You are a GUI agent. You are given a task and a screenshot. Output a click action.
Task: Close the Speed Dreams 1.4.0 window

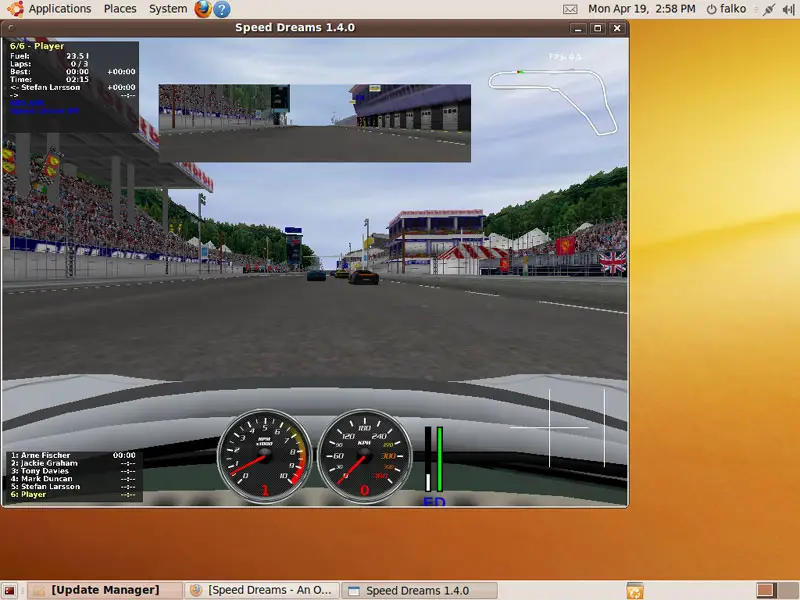[617, 29]
